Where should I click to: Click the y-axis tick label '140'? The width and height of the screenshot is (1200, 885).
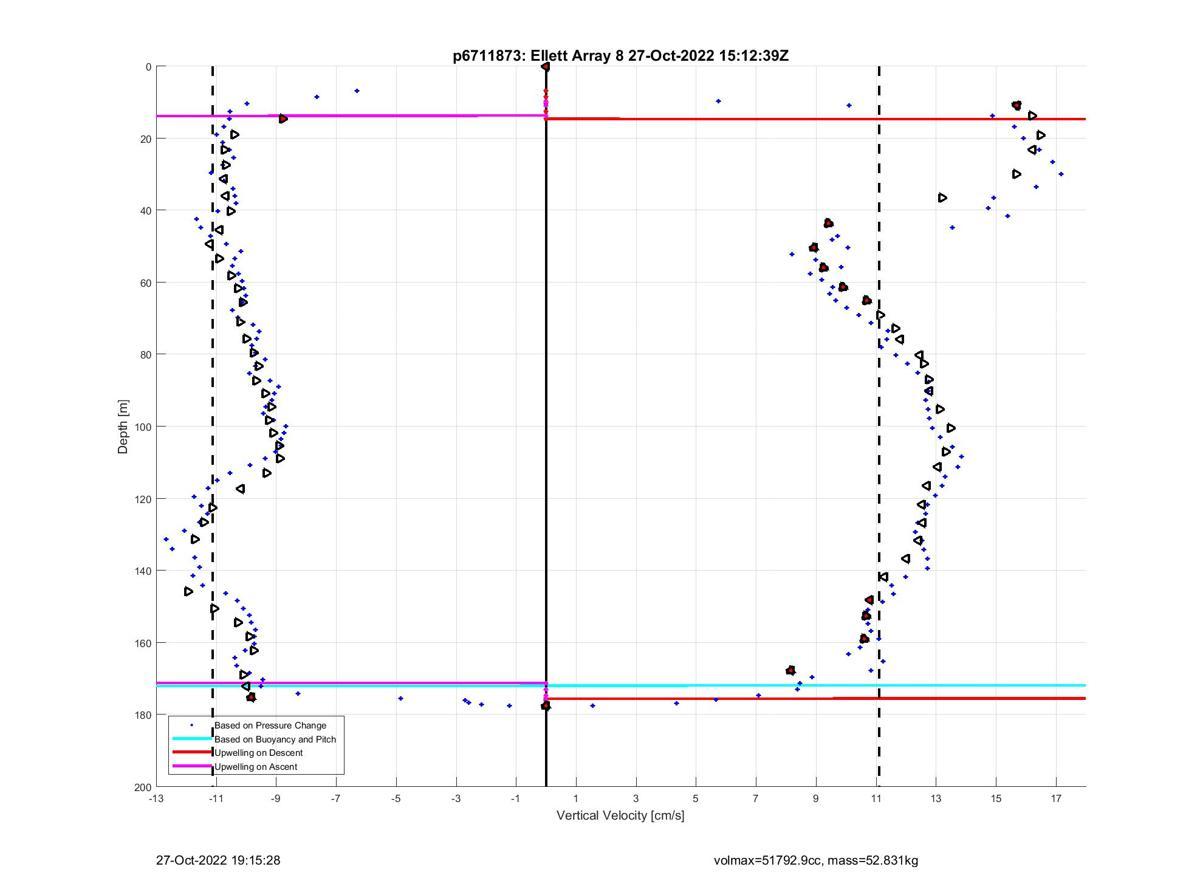(142, 571)
